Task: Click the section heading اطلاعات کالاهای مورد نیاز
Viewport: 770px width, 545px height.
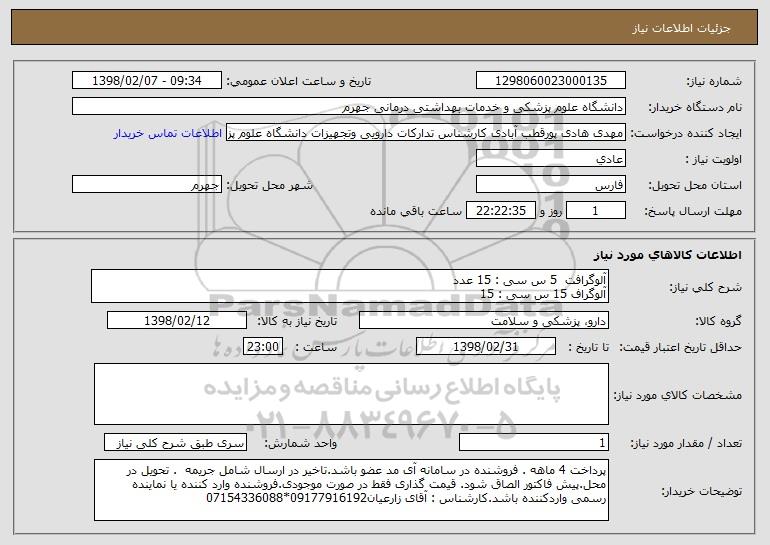Action: pyautogui.click(x=667, y=255)
